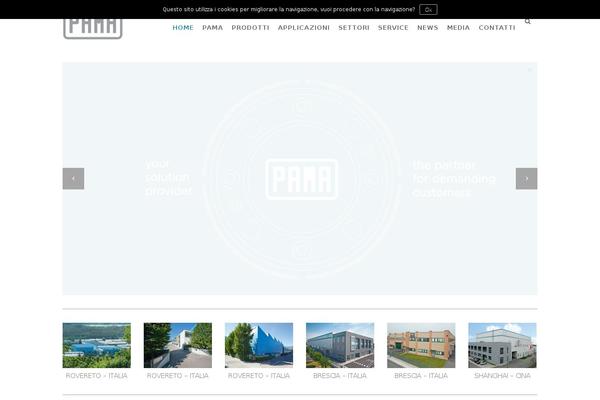Click 'the partner for demanding customers' text

tap(454, 179)
